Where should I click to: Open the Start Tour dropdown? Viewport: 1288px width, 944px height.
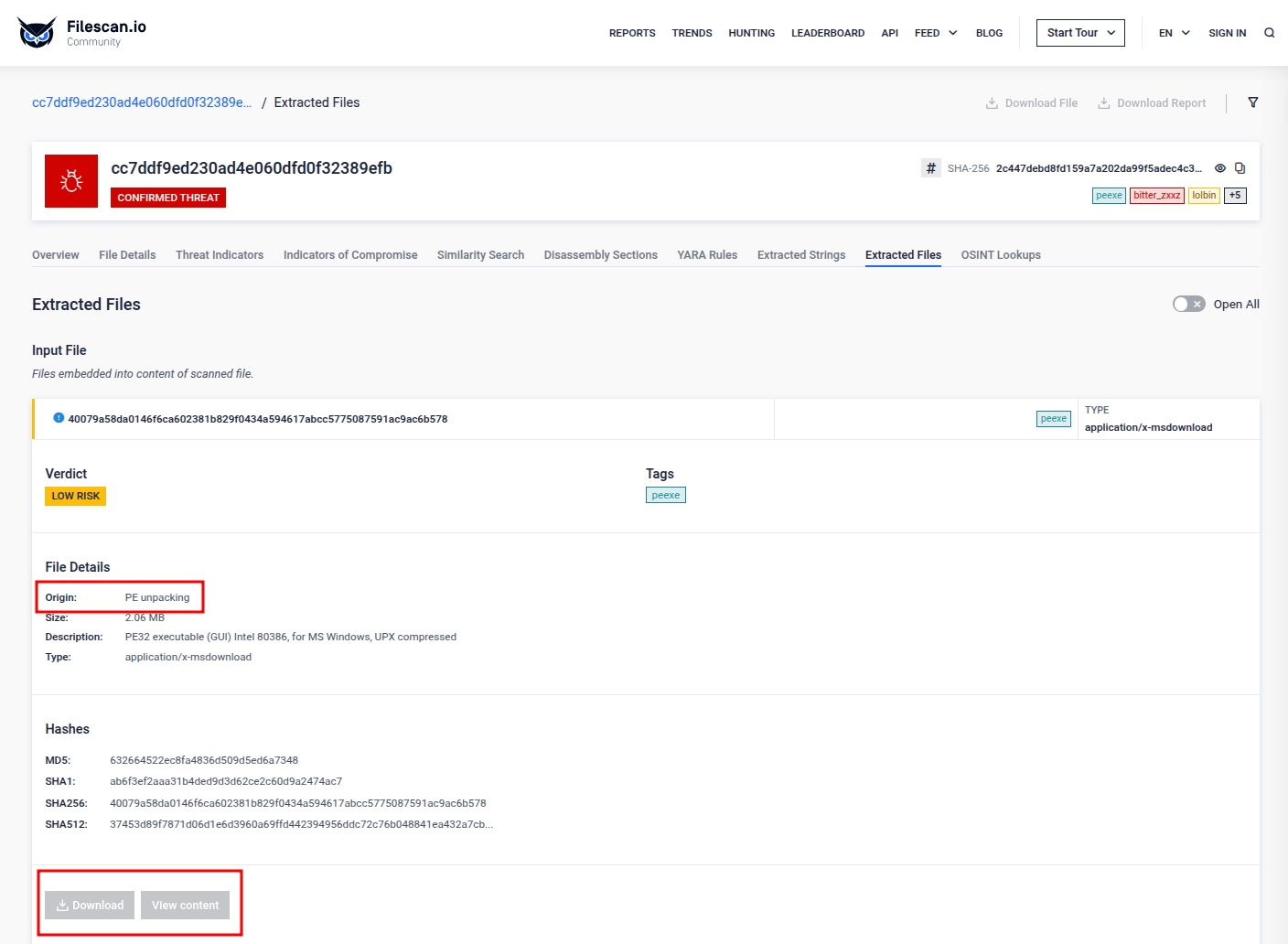click(1080, 33)
